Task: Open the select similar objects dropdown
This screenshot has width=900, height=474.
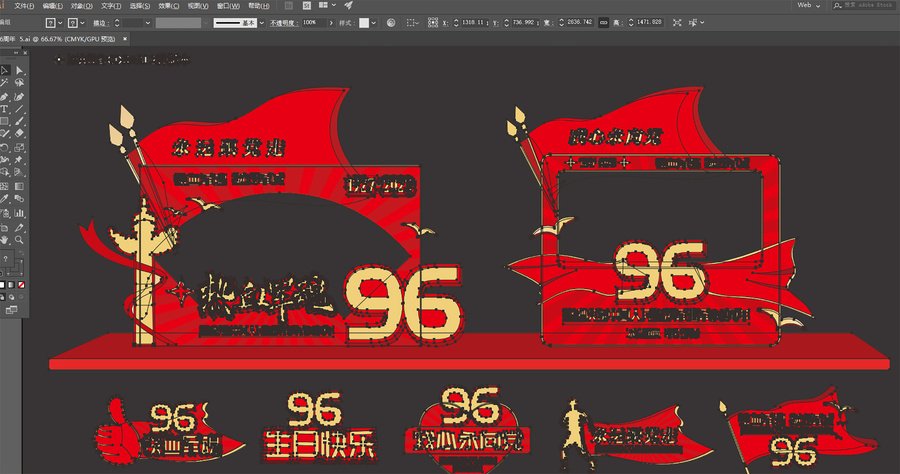Action: 696,23
